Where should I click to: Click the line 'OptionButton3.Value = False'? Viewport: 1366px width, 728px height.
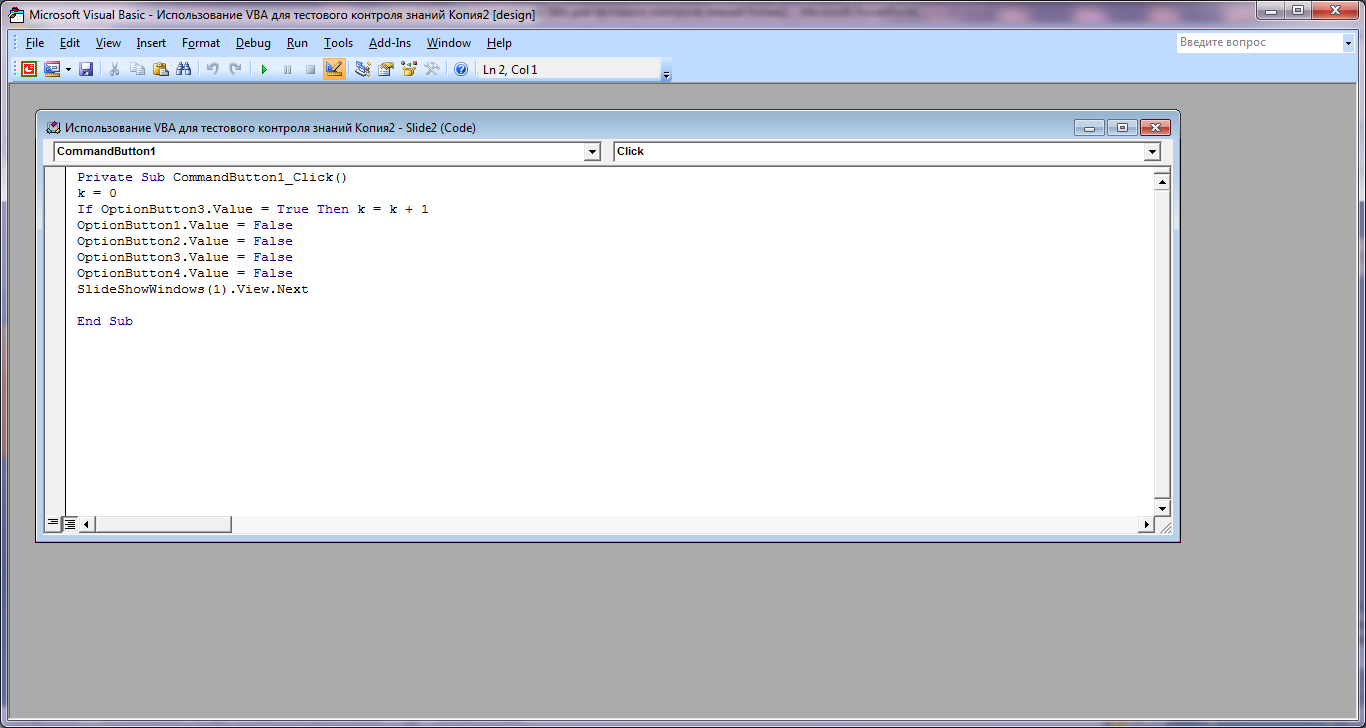(185, 257)
